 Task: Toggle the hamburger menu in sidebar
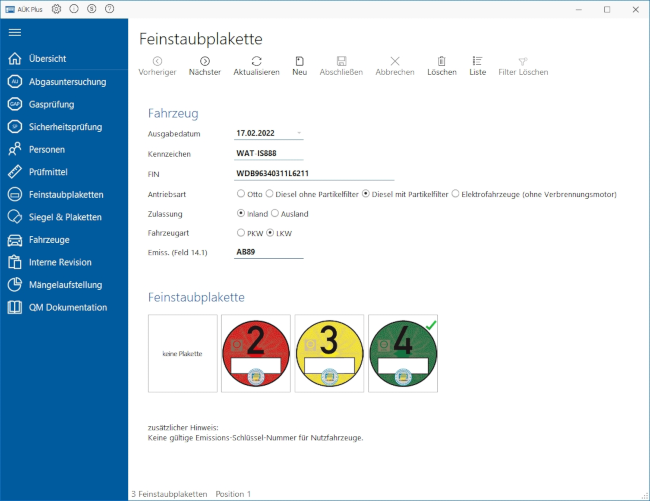[x=15, y=33]
